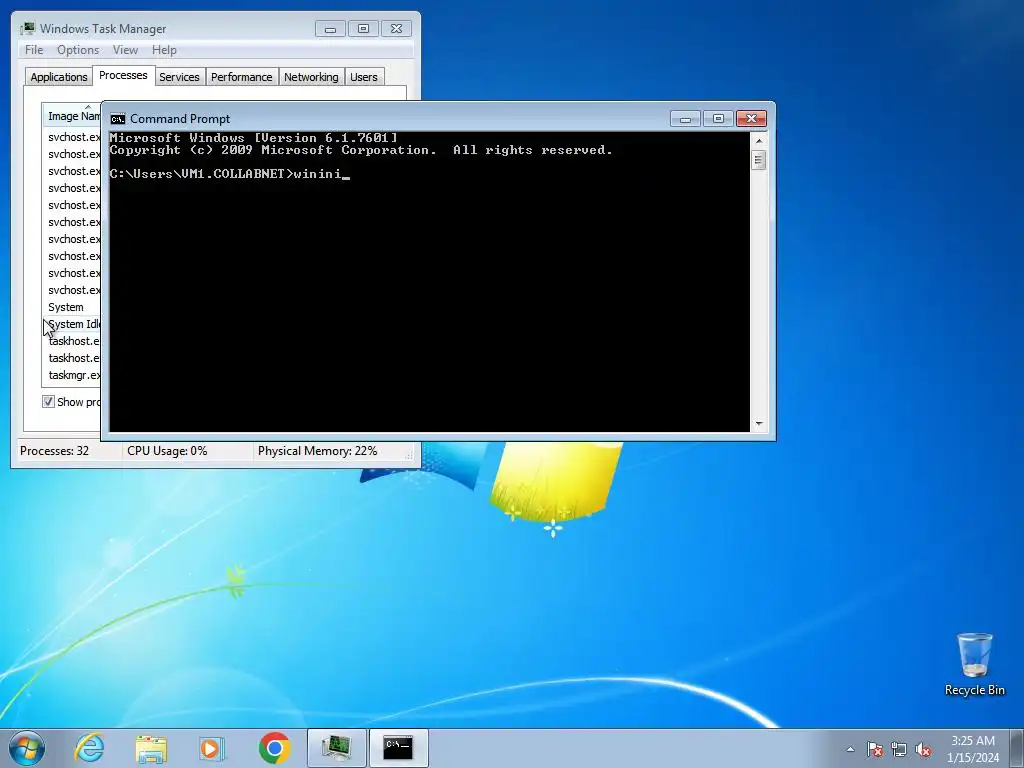
Task: Minimize the Windows Task Manager window
Action: point(330,29)
